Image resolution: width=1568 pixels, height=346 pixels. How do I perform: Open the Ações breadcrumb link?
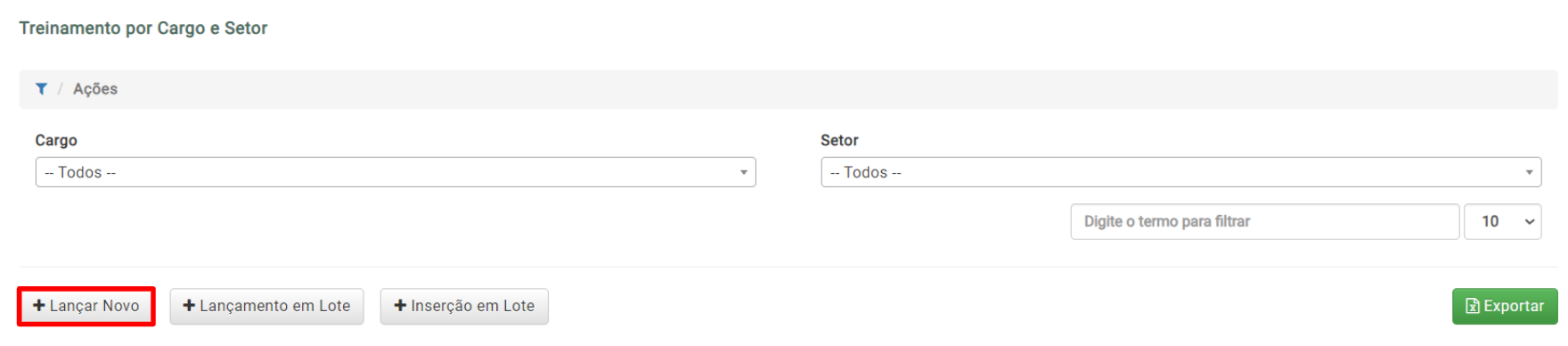click(x=95, y=89)
